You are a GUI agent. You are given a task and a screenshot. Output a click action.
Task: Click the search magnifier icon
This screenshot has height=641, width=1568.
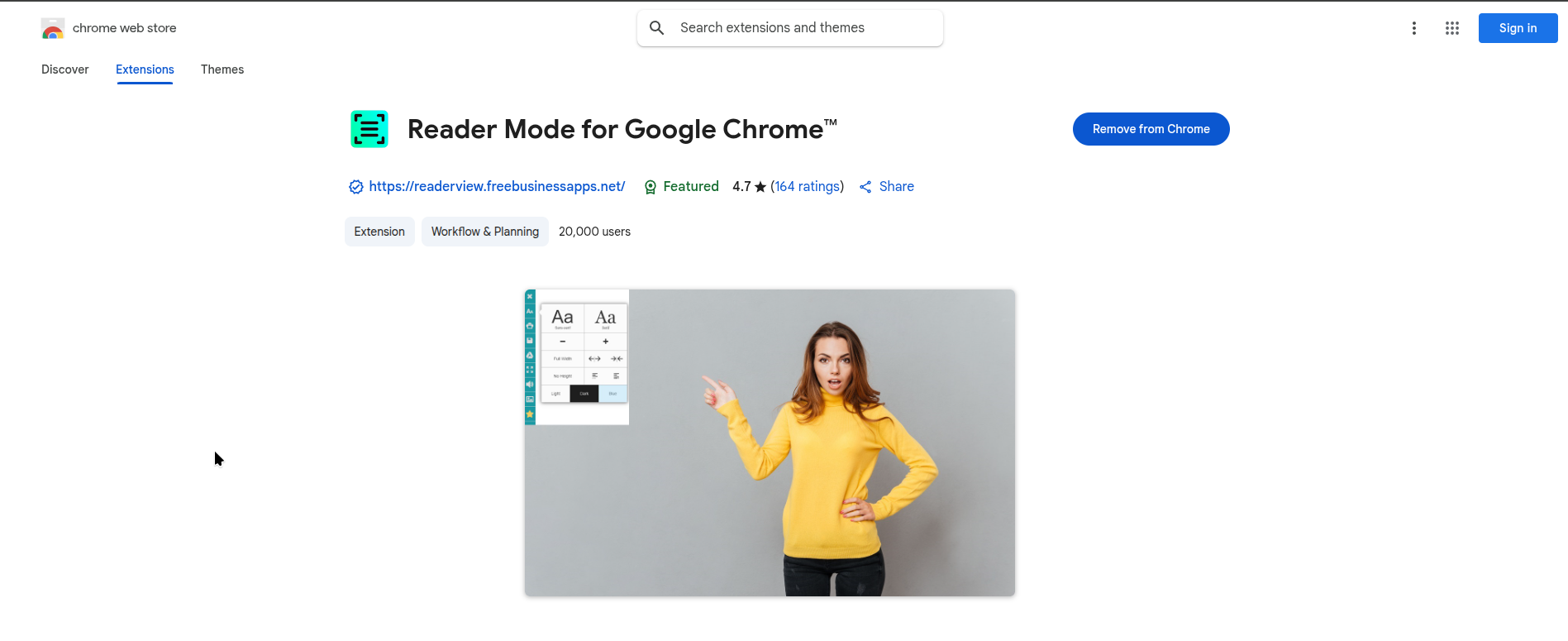point(657,28)
